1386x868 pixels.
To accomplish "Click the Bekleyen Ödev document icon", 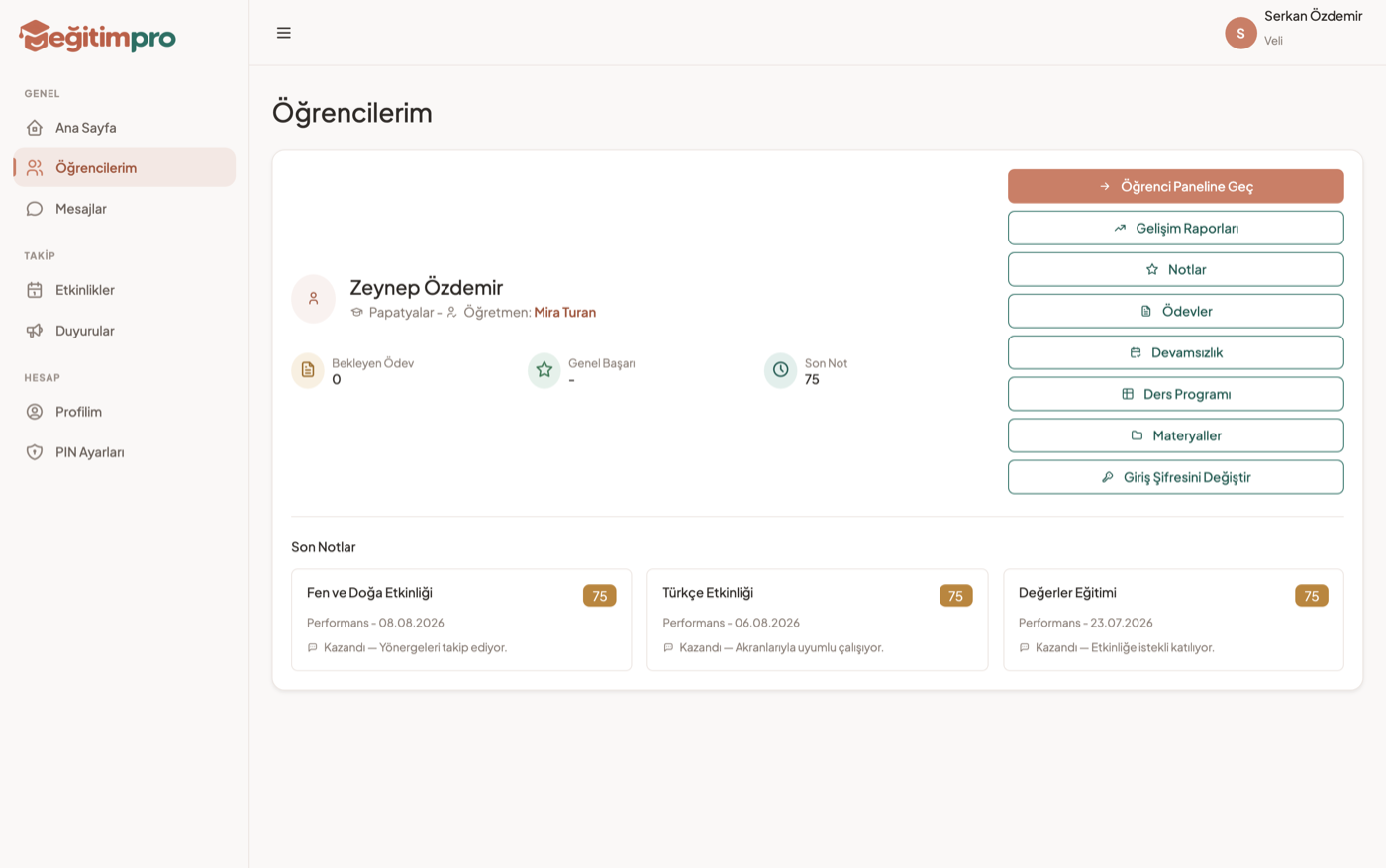I will [308, 370].
